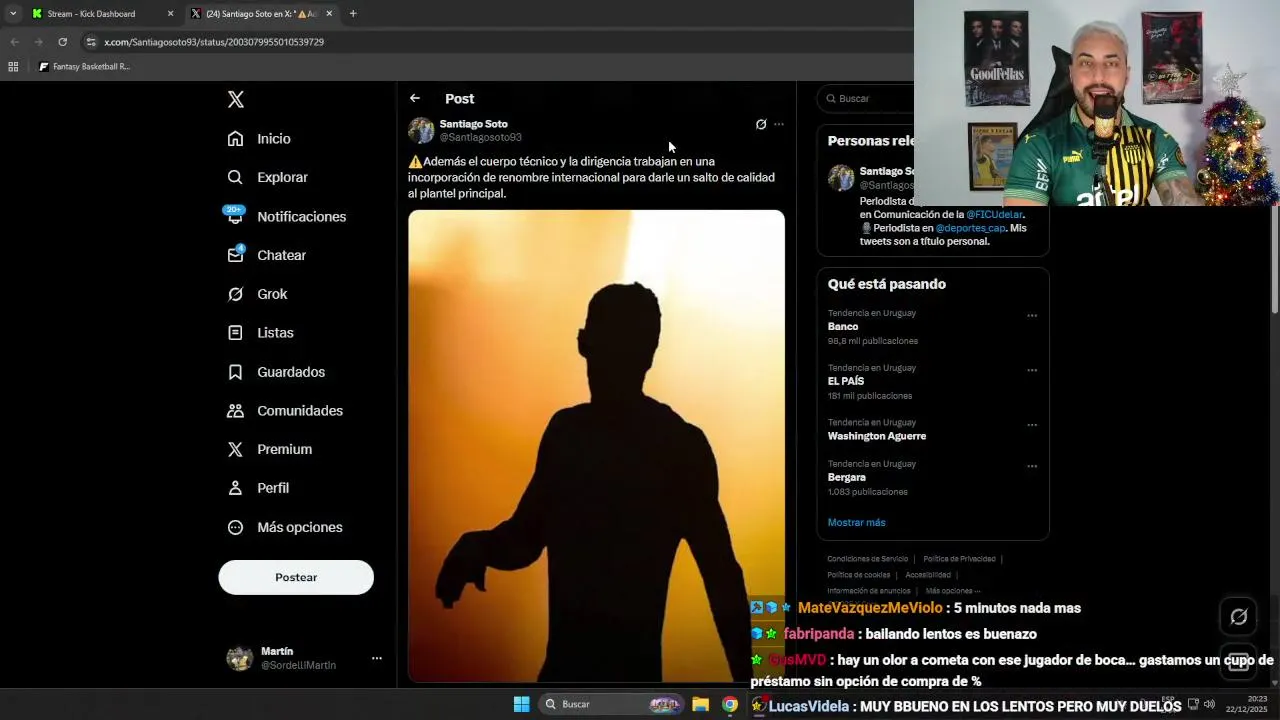Open Accesibilidad footer link
This screenshot has width=1280, height=720.
(928, 575)
